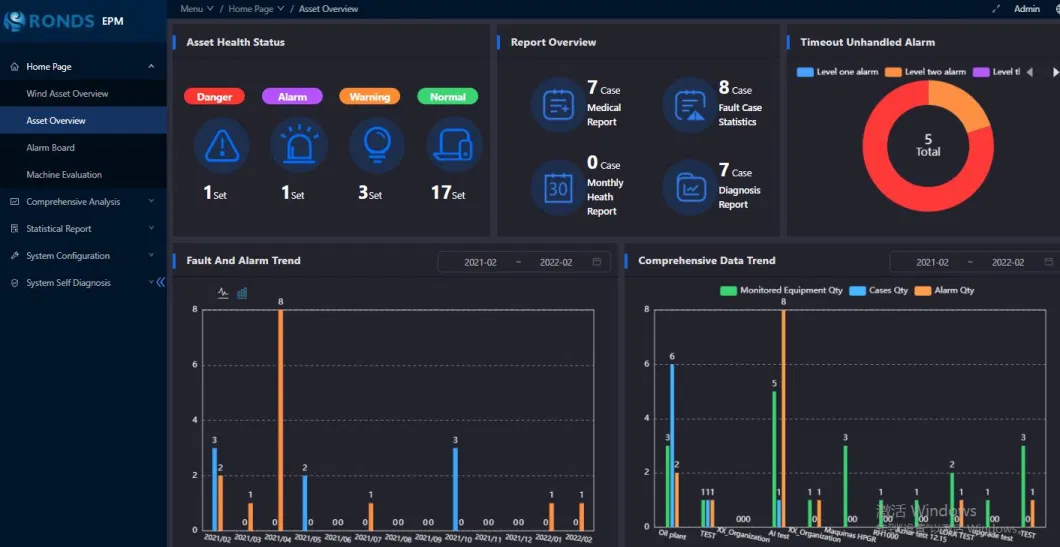
Task: Click the 2021/10 blue bar valued 3
Action: pyautogui.click(x=456, y=489)
